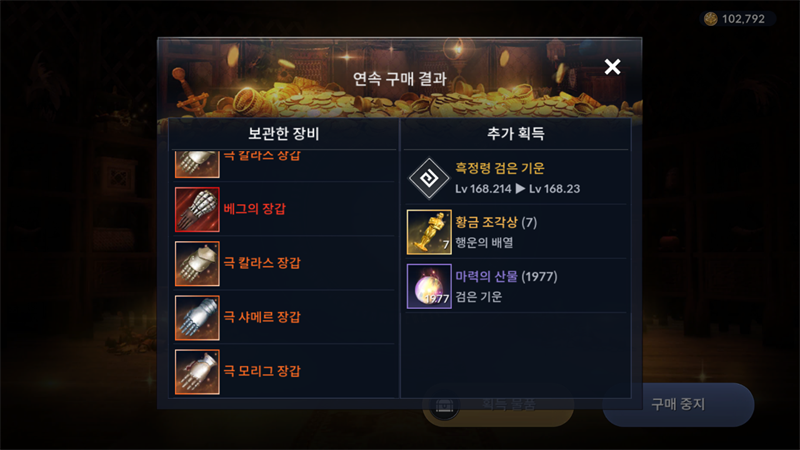This screenshot has height=450, width=800.
Task: Select the partially hidden glove icon at list top
Action: click(197, 164)
